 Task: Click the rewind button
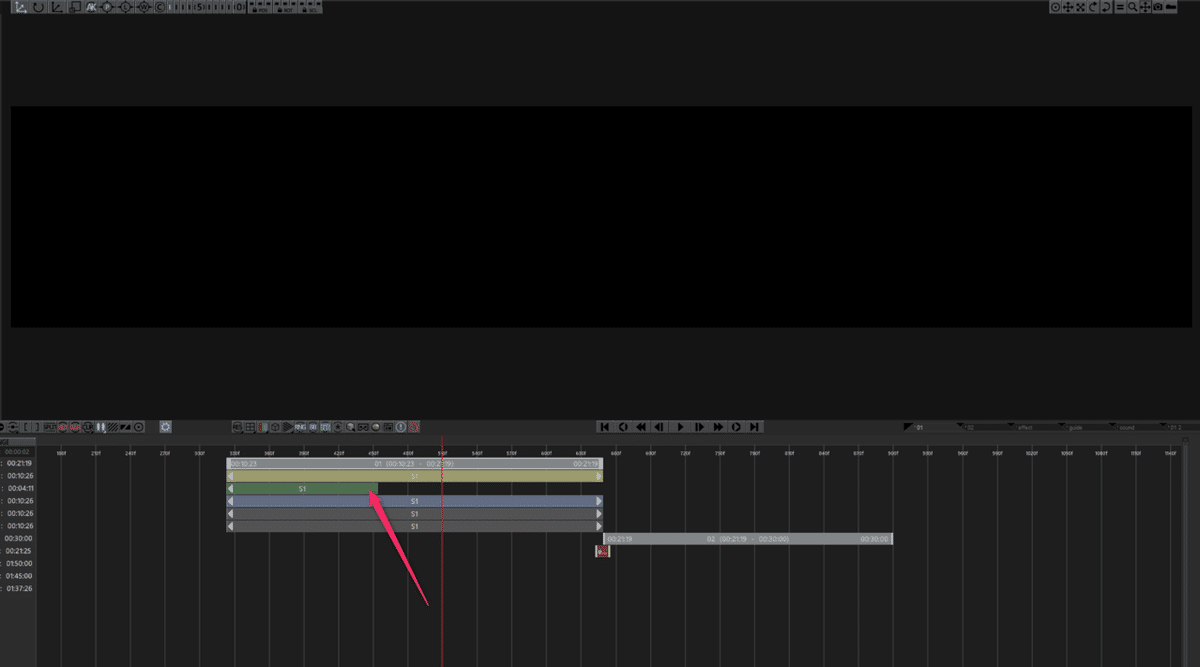641,427
